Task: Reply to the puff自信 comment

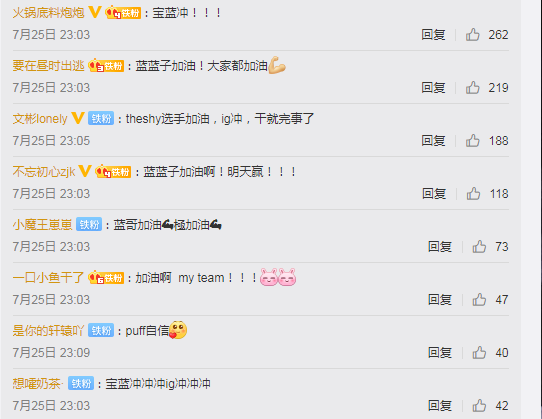Action: pyautogui.click(x=440, y=353)
